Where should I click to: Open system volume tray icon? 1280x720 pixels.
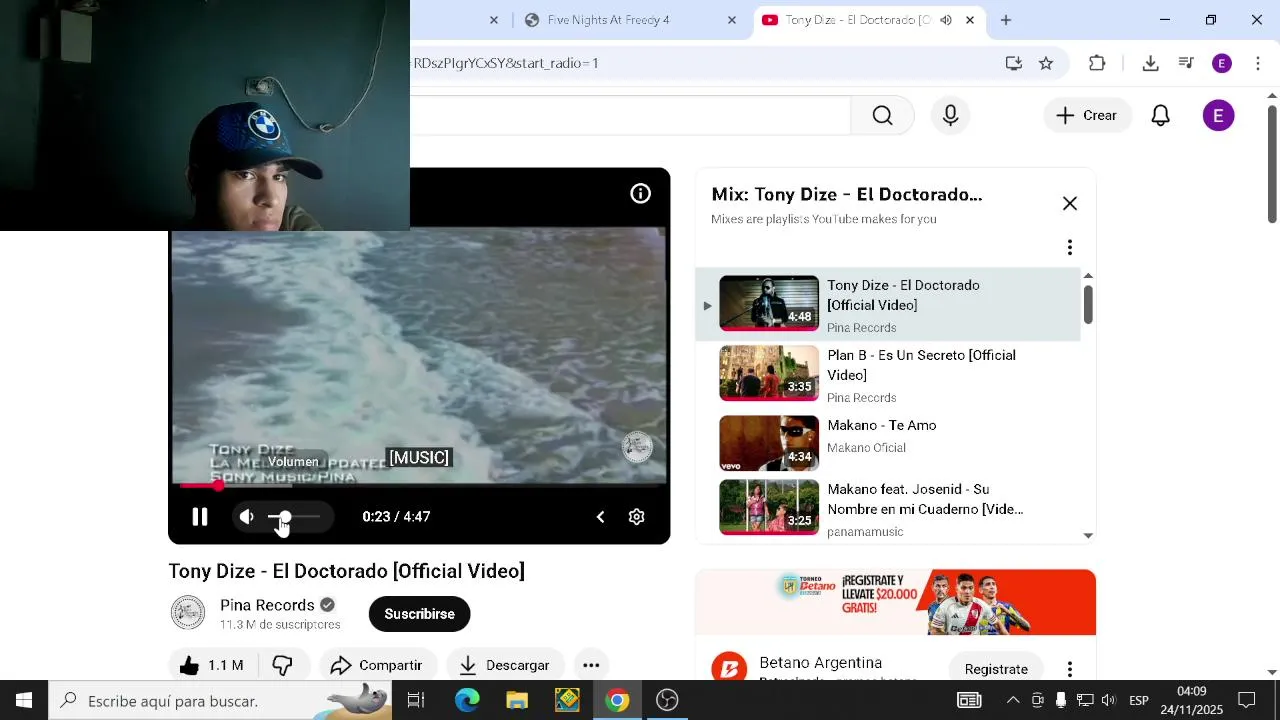[x=1108, y=700]
